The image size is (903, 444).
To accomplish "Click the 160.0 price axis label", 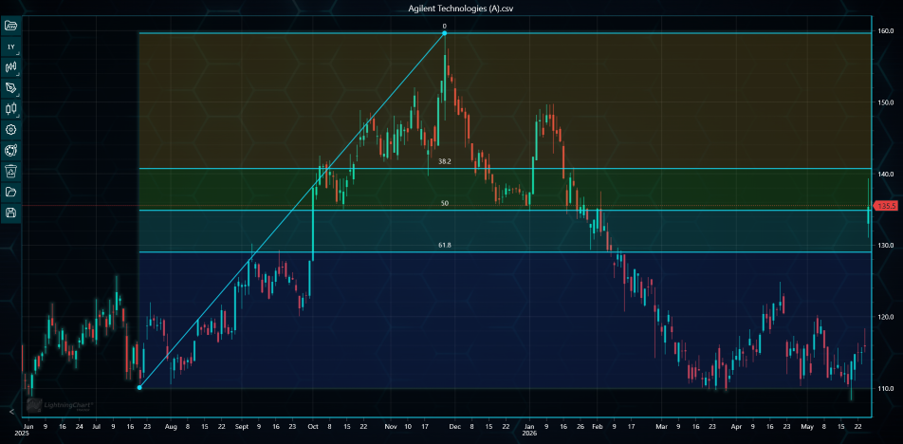I will click(886, 31).
